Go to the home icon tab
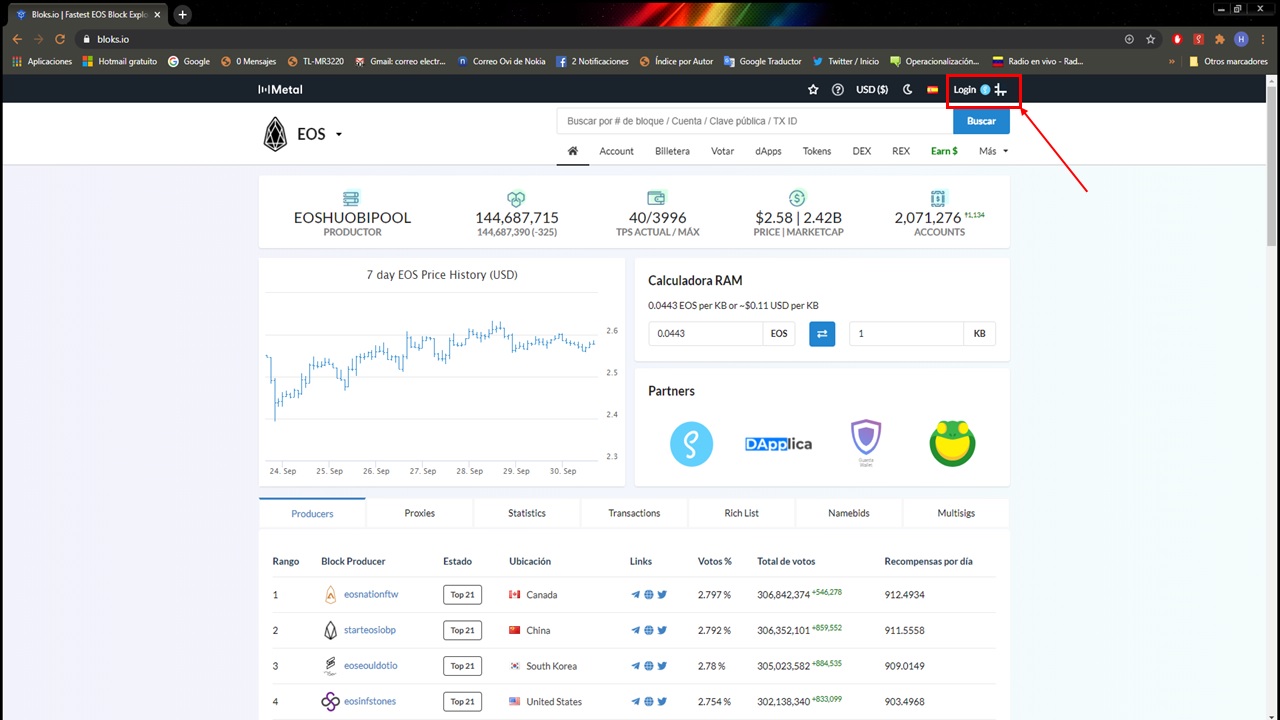The width and height of the screenshot is (1280, 720). (x=573, y=151)
